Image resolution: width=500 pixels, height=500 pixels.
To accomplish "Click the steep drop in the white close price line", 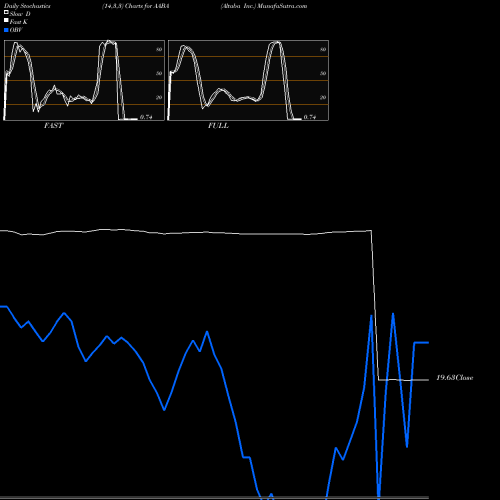I will [375, 305].
